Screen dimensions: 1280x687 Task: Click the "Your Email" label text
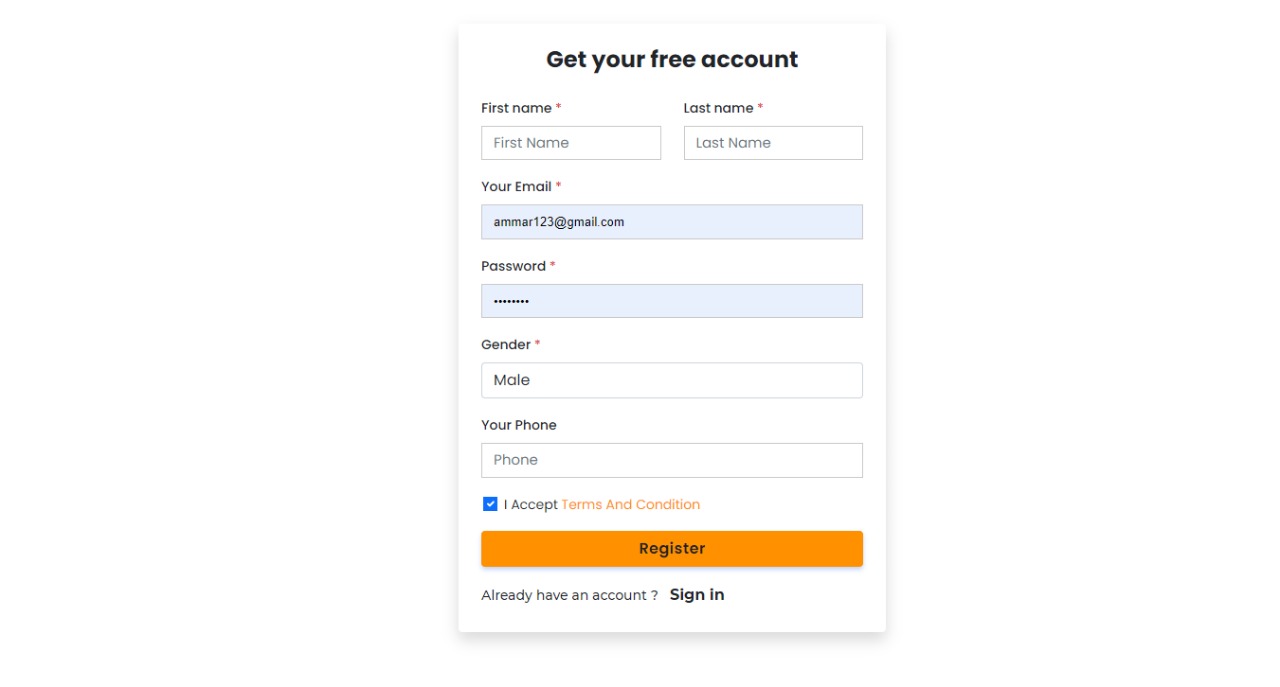pyautogui.click(x=516, y=187)
